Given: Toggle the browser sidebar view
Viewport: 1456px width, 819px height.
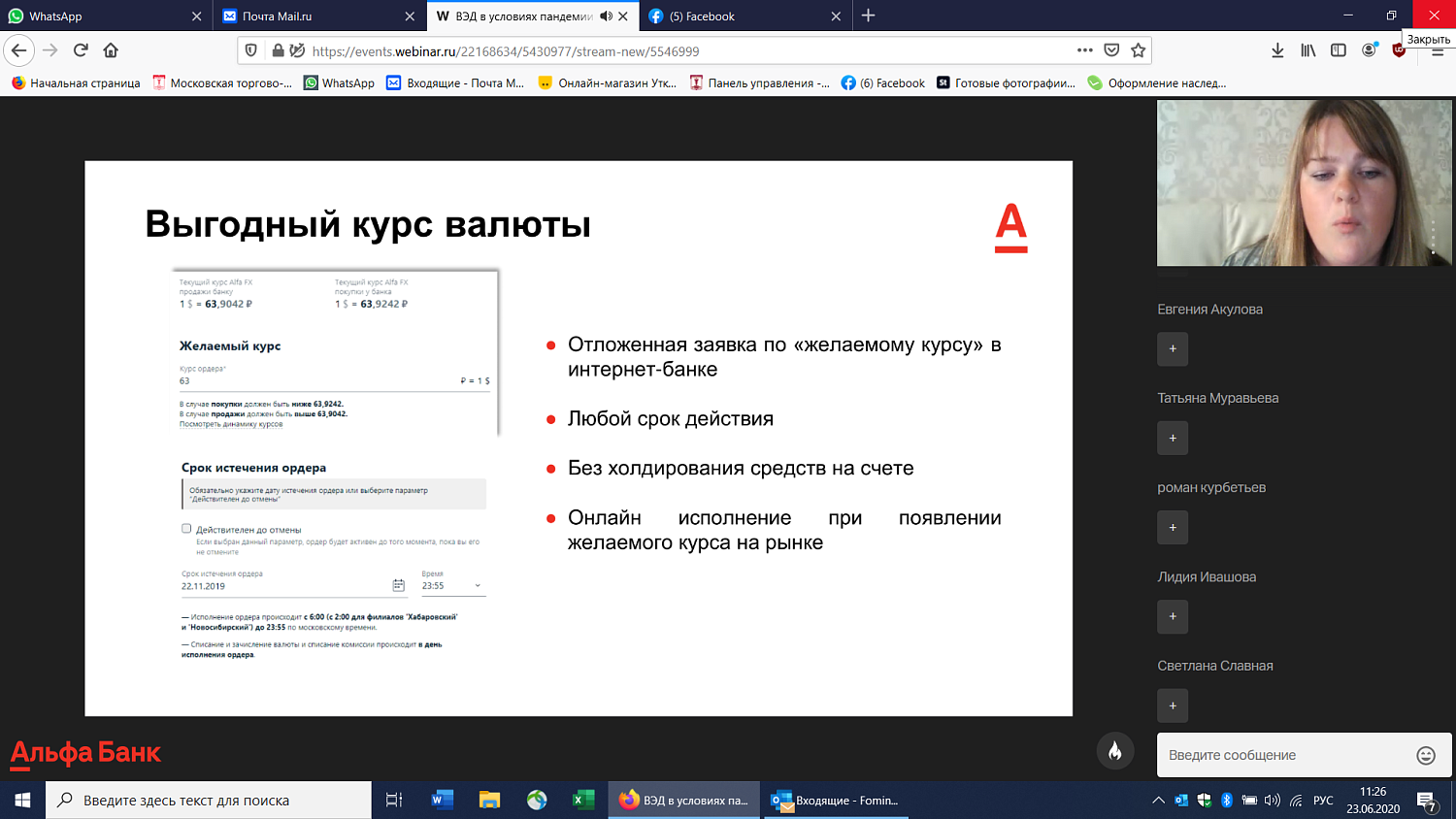Looking at the screenshot, I should tap(1339, 50).
